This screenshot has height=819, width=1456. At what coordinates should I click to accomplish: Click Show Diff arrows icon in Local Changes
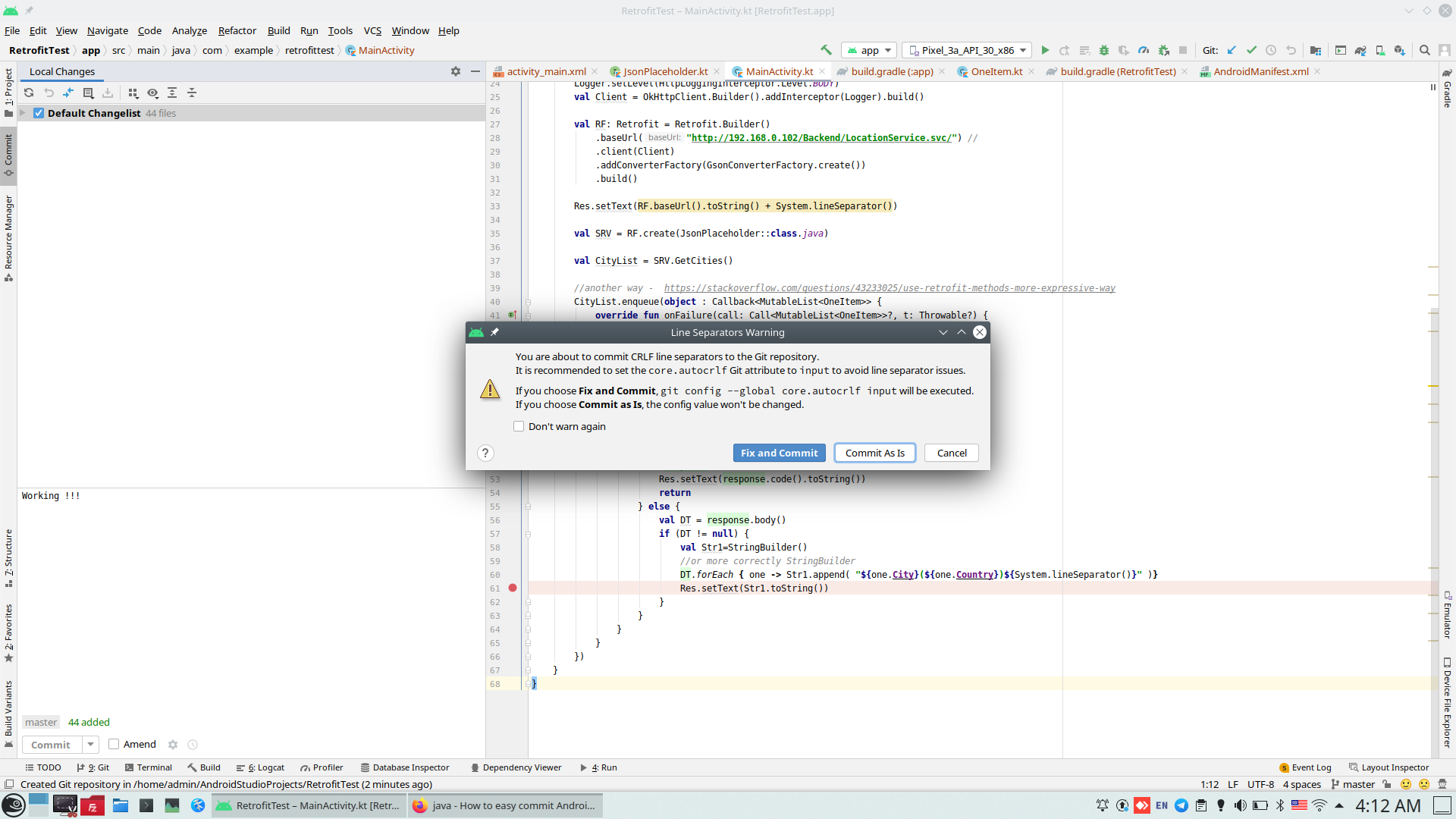click(68, 93)
